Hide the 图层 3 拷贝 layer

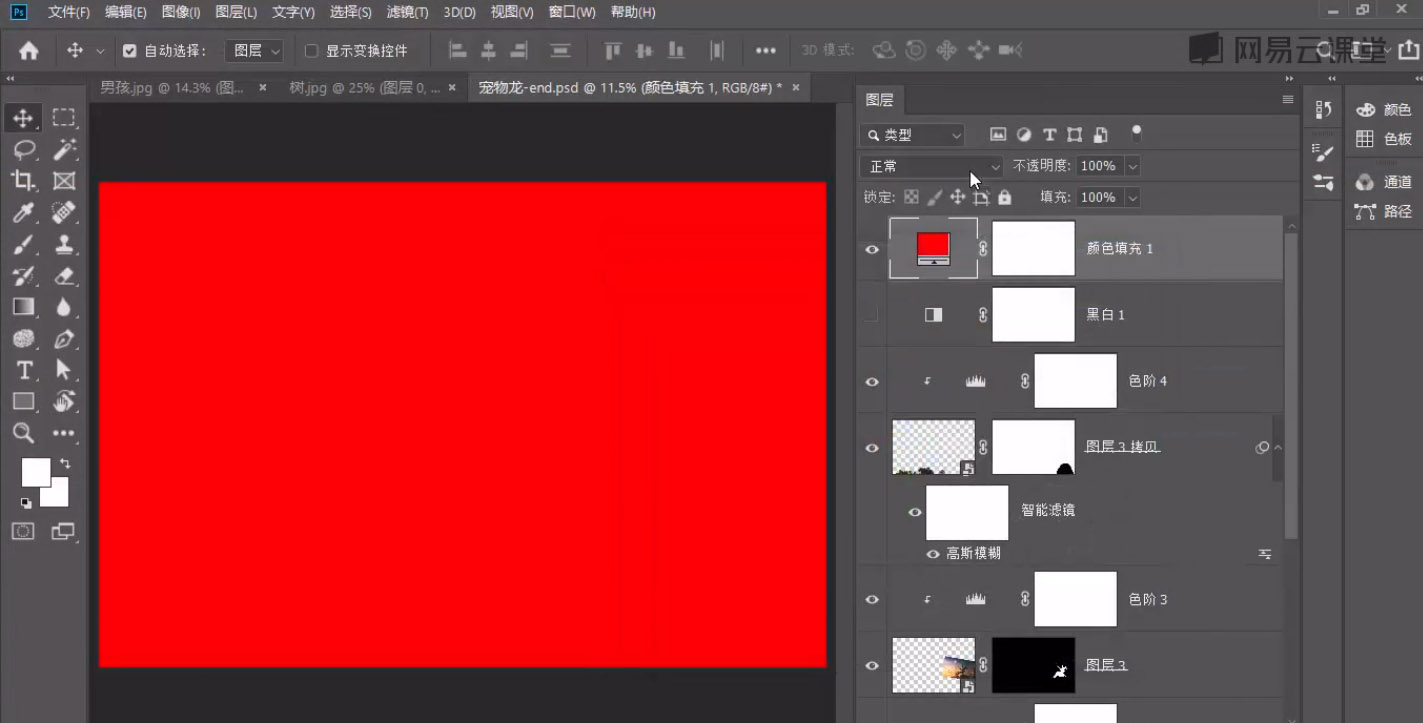point(872,448)
